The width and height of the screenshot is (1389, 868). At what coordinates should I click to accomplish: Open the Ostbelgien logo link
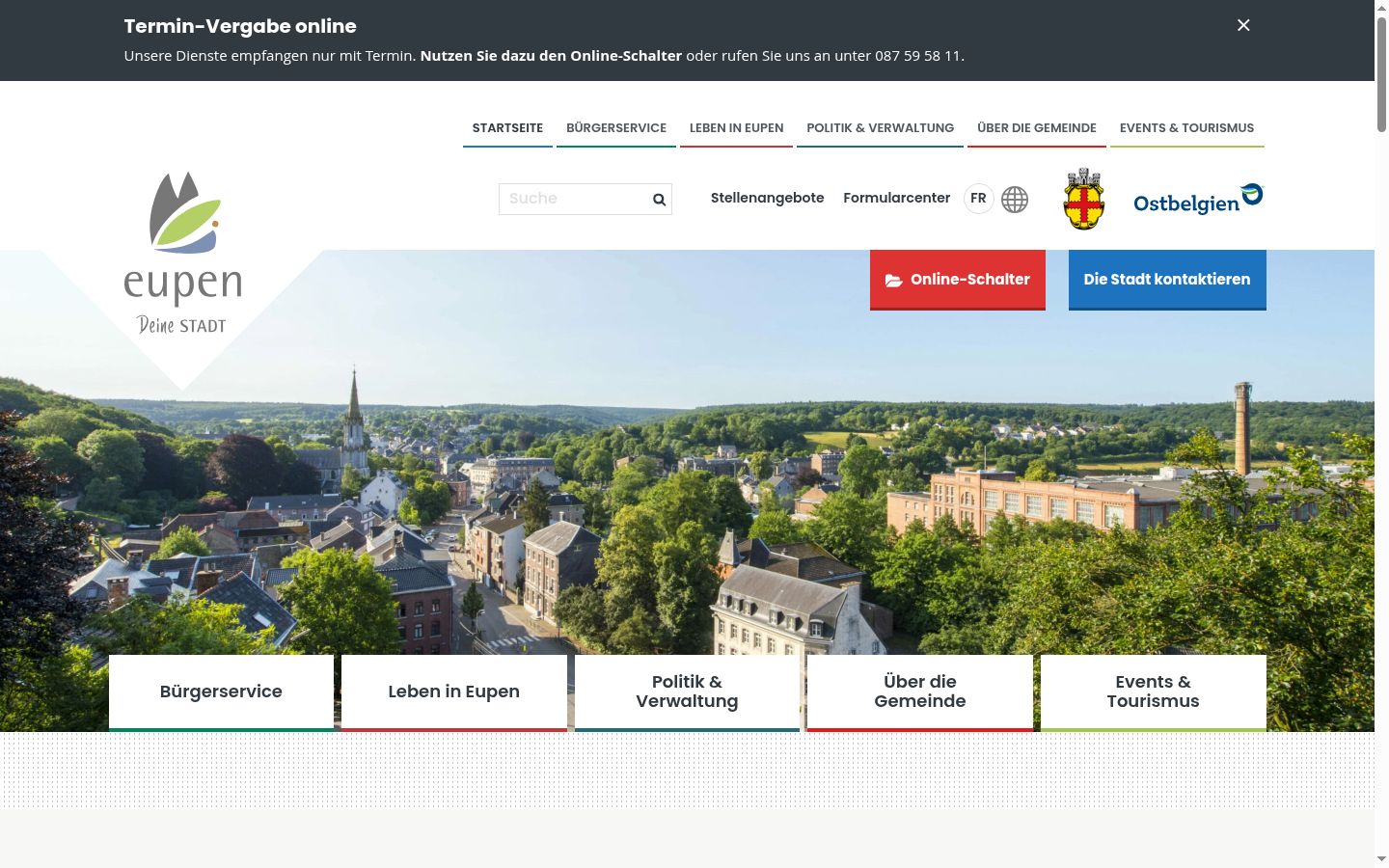click(x=1198, y=200)
